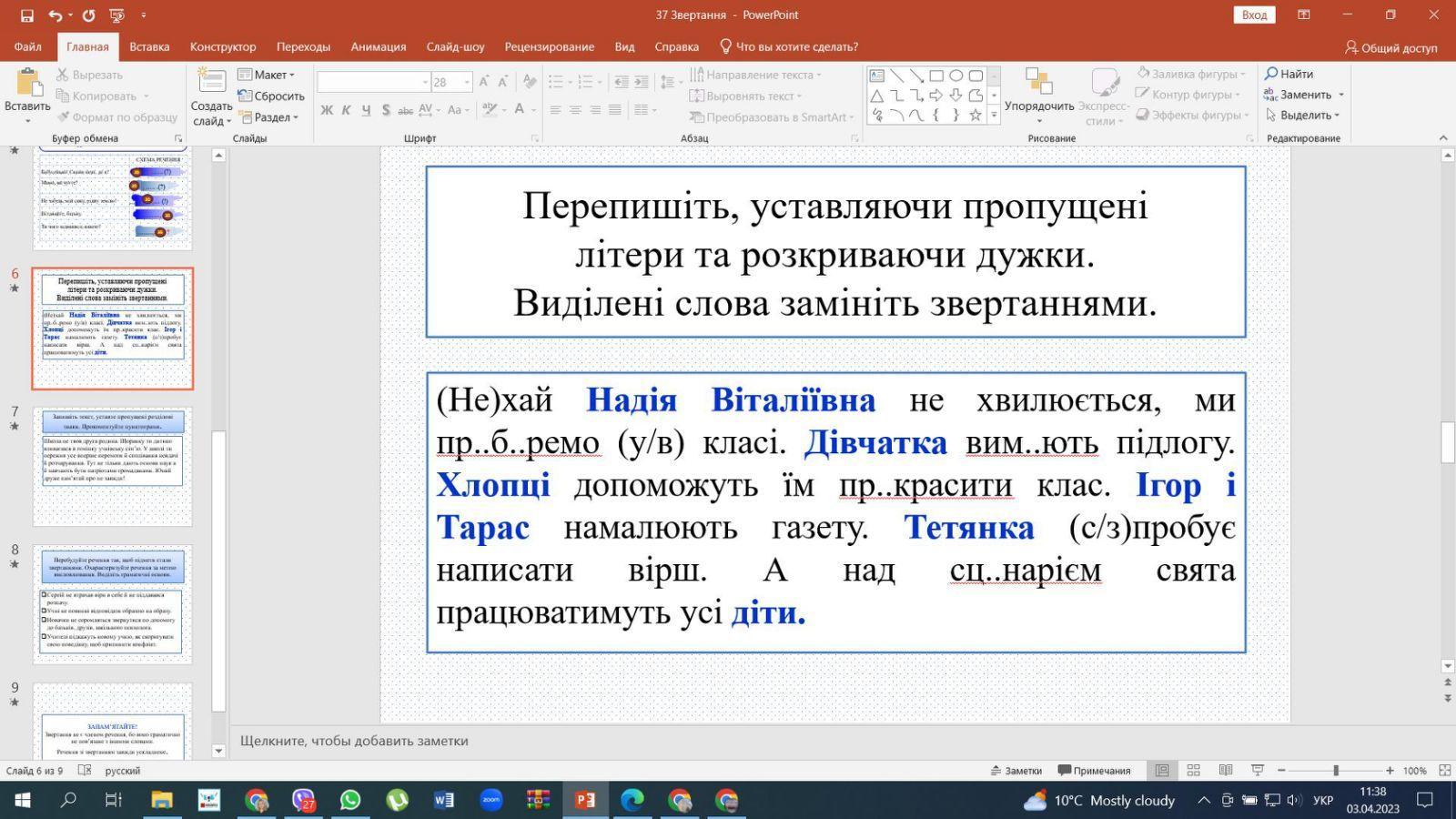
Task: Click the zoom slider handle
Action: pyautogui.click(x=1336, y=771)
